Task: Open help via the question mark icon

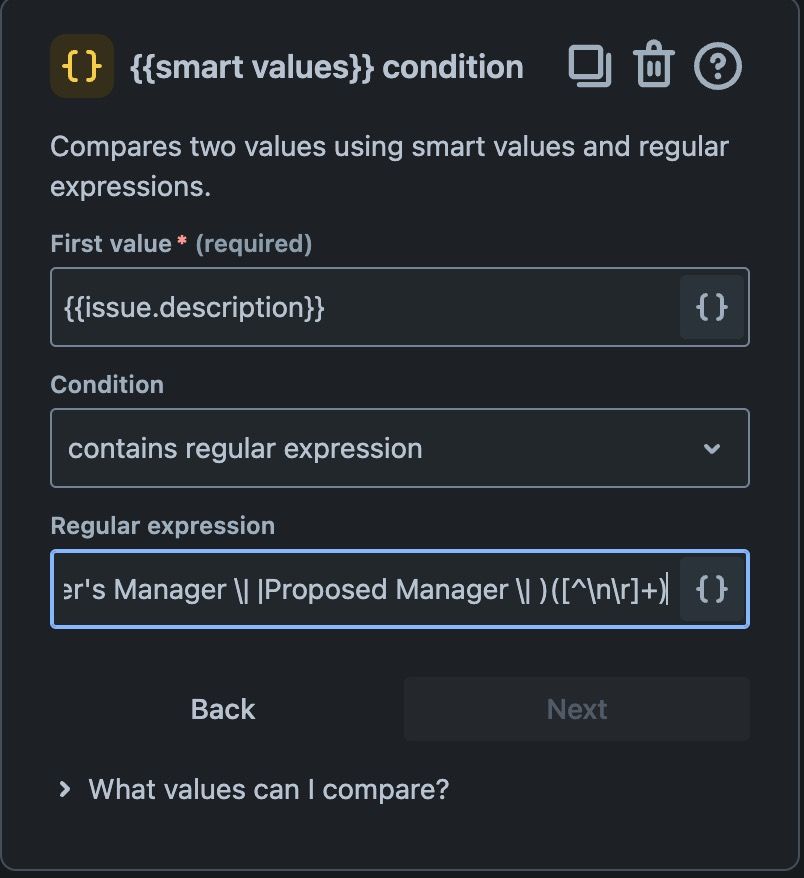Action: (718, 66)
